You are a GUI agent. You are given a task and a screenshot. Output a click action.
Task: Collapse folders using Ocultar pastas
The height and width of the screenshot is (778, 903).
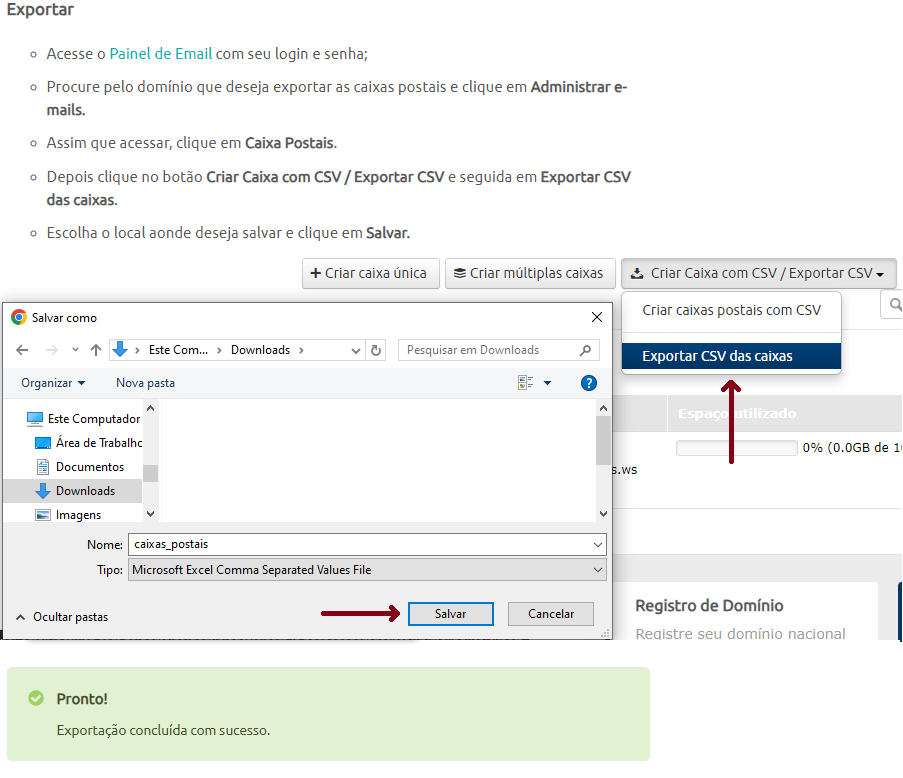61,617
